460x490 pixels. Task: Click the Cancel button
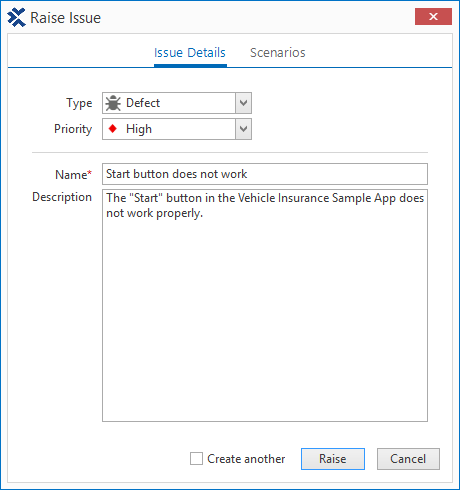[408, 459]
